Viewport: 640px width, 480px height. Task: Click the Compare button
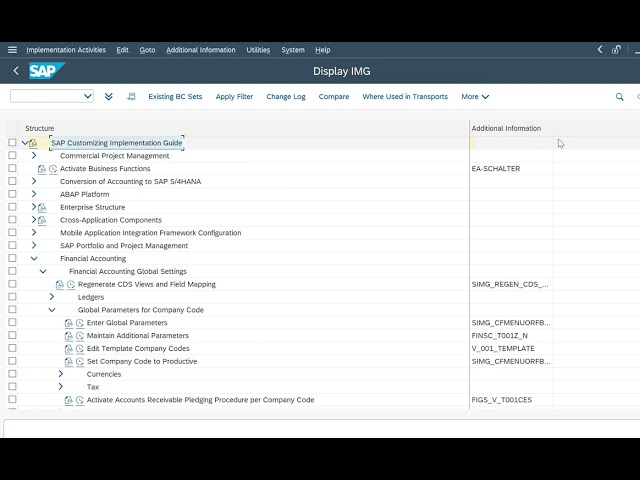click(334, 97)
